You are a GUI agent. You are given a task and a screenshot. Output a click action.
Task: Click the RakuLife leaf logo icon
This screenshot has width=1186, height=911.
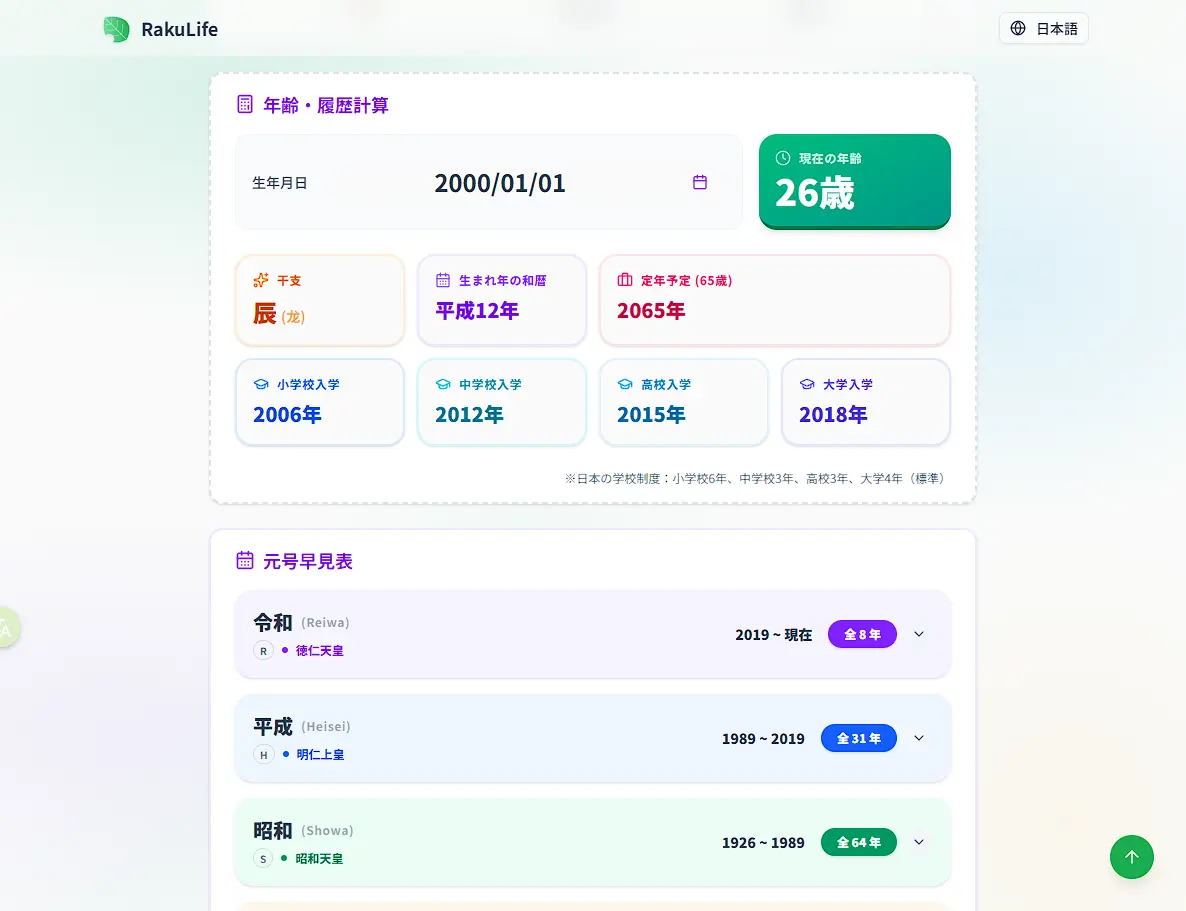[117, 29]
